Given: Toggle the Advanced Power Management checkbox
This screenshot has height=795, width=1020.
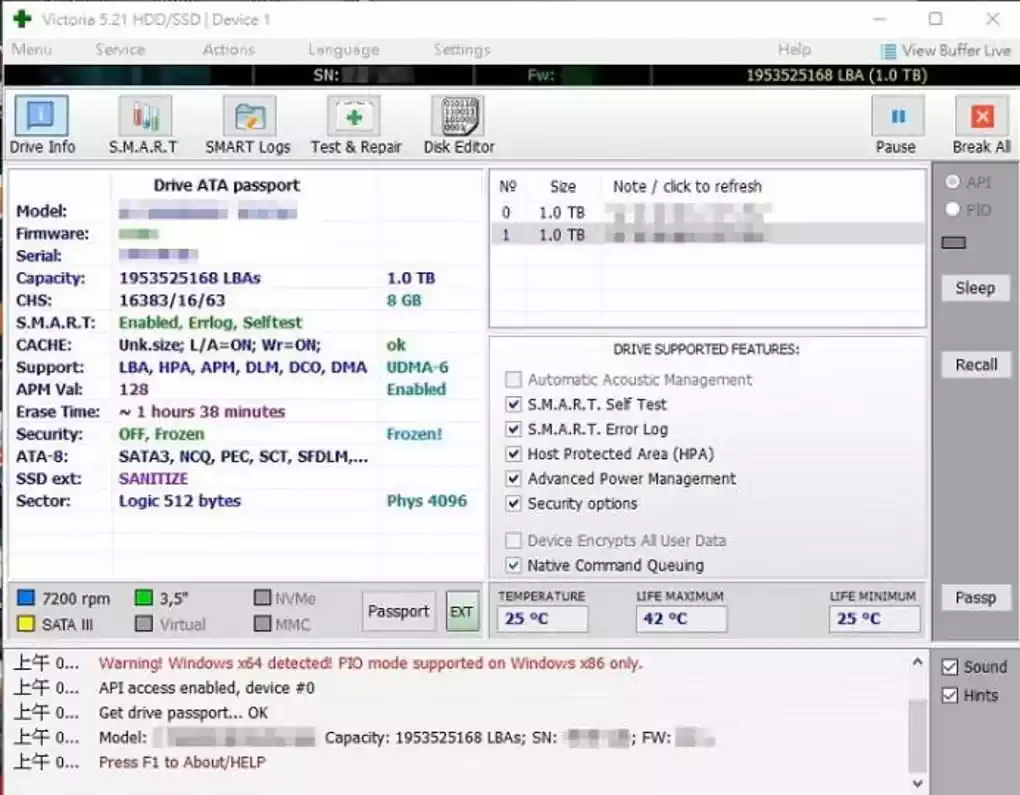Looking at the screenshot, I should [x=513, y=478].
